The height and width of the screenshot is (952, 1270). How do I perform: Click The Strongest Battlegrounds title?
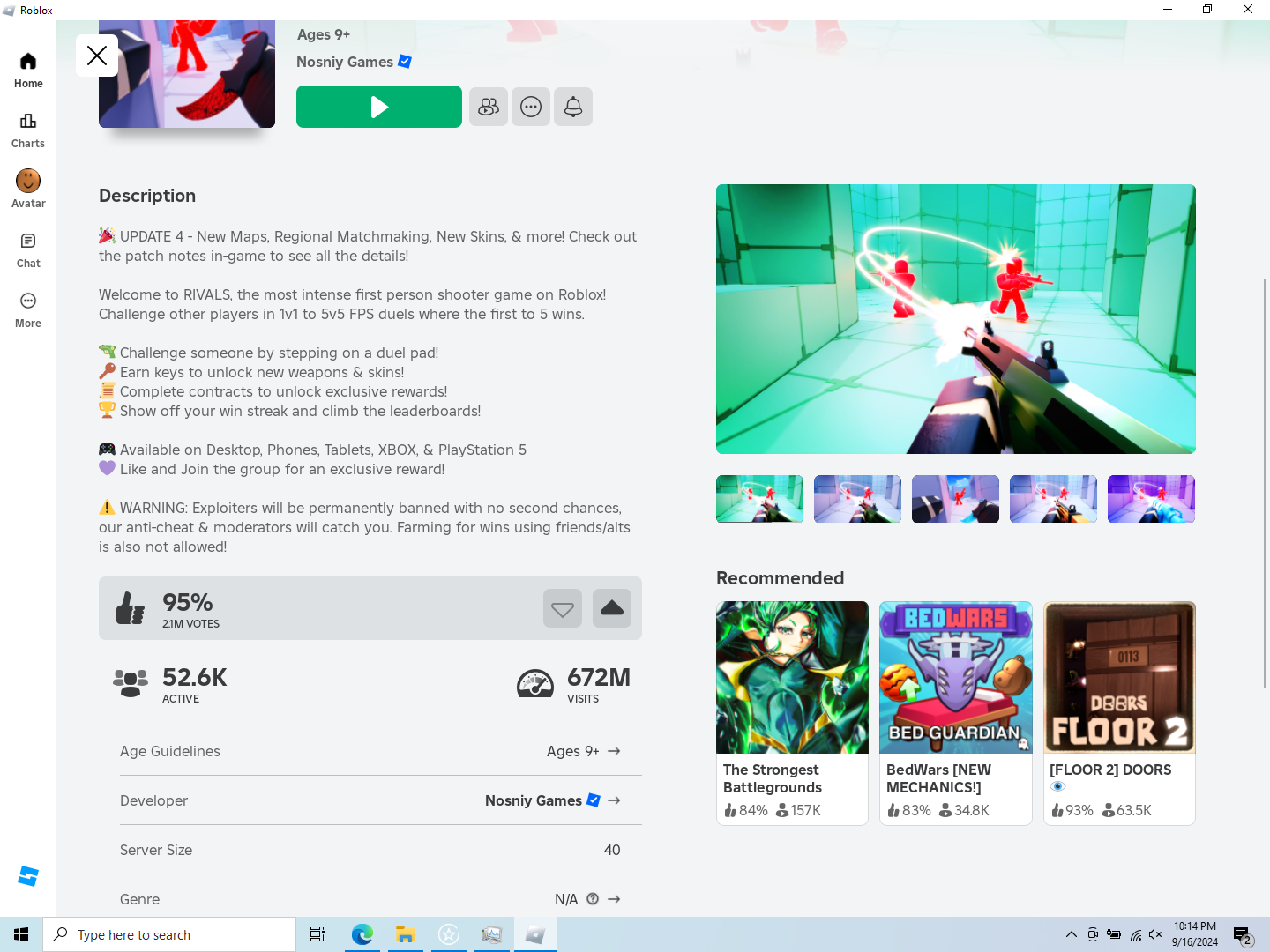(x=773, y=778)
